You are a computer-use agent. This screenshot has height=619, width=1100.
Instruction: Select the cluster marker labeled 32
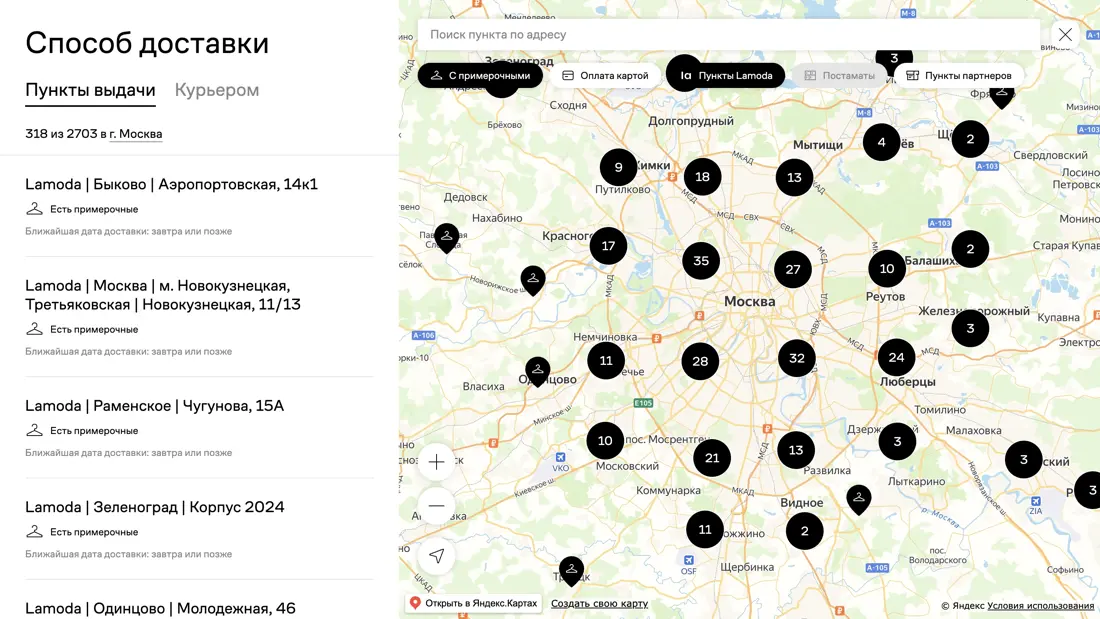tap(796, 358)
